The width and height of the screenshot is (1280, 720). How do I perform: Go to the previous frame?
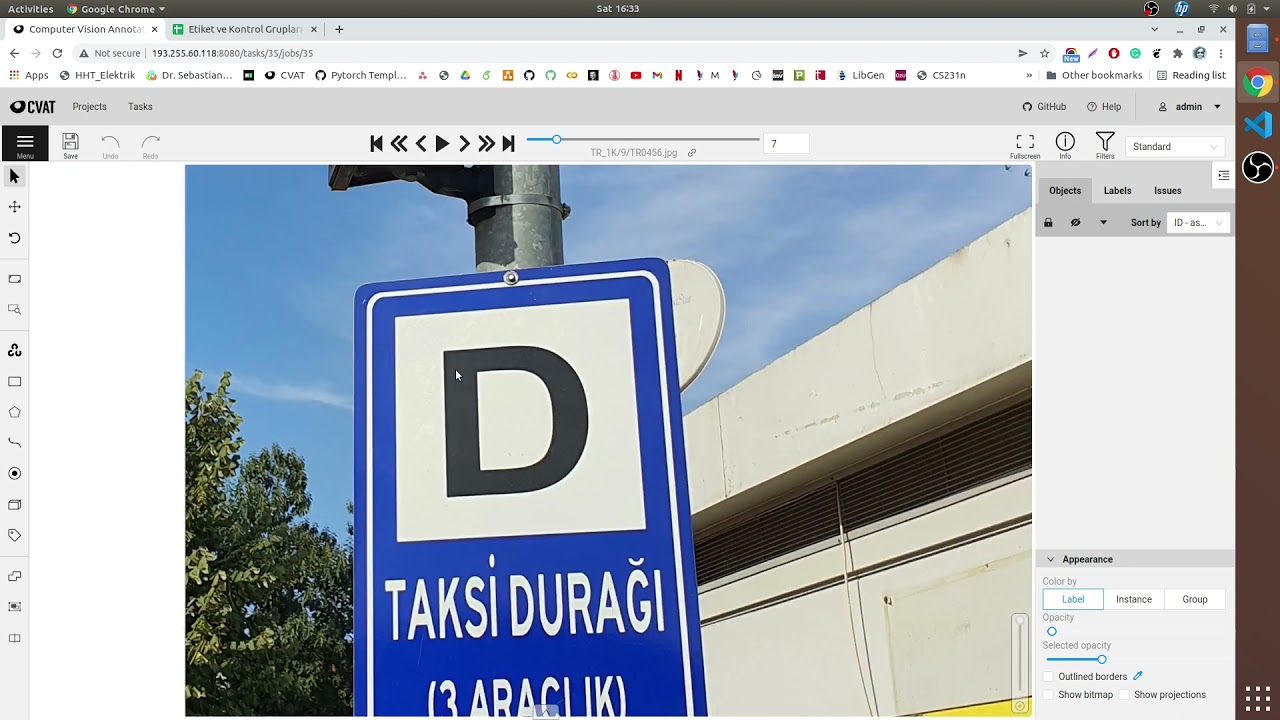[421, 144]
